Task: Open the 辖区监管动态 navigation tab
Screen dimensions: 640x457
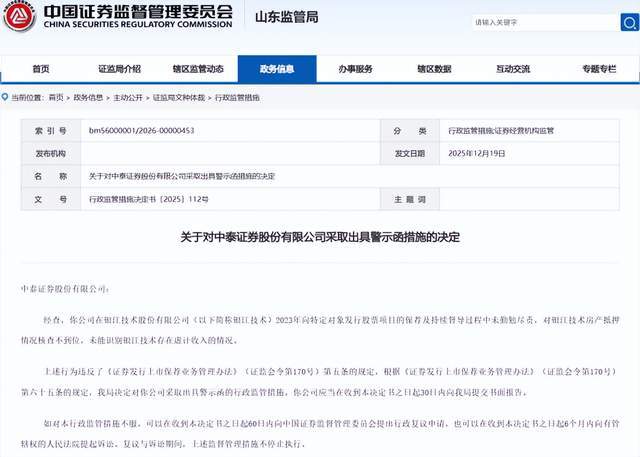Action: (x=198, y=69)
